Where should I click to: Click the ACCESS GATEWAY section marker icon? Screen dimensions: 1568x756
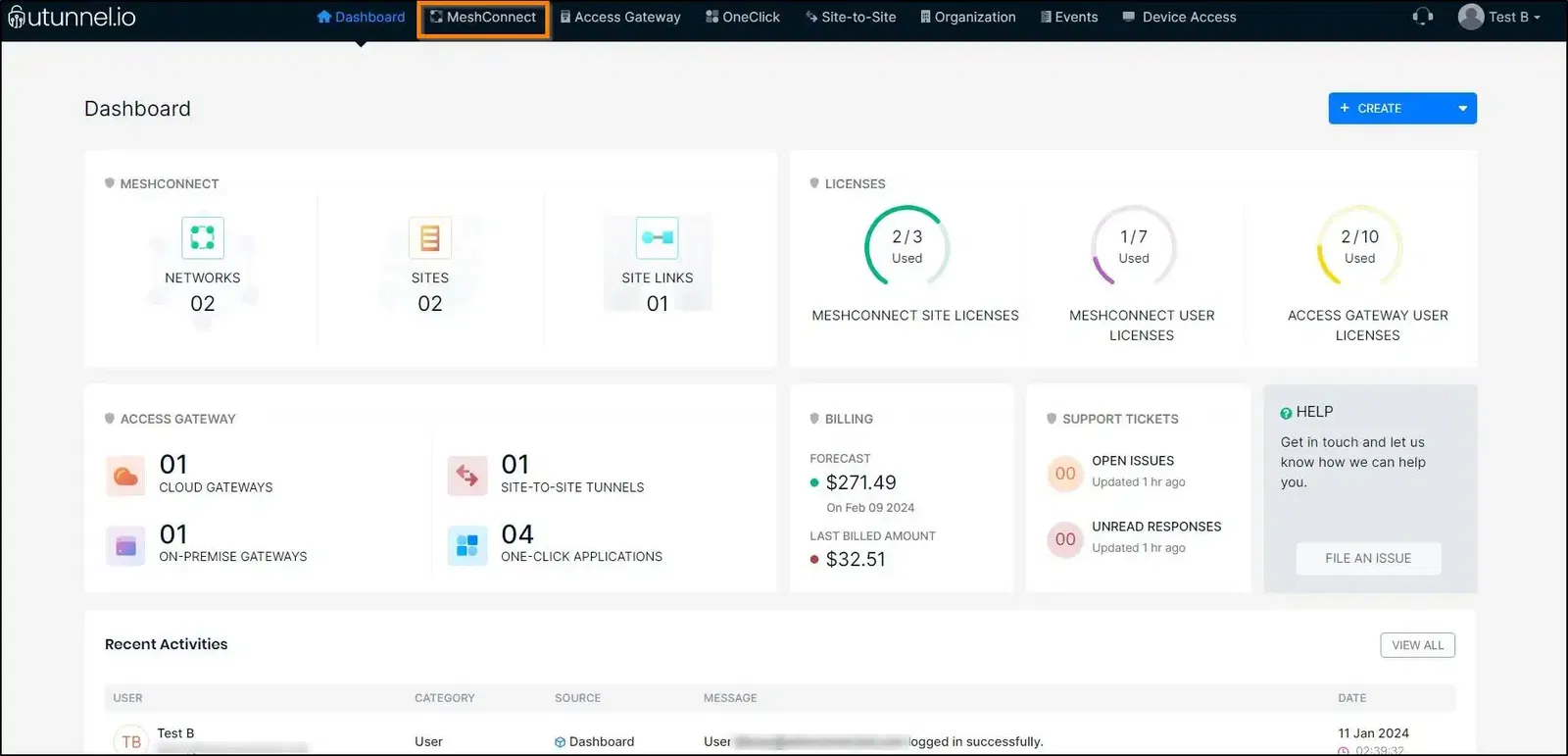pyautogui.click(x=110, y=419)
